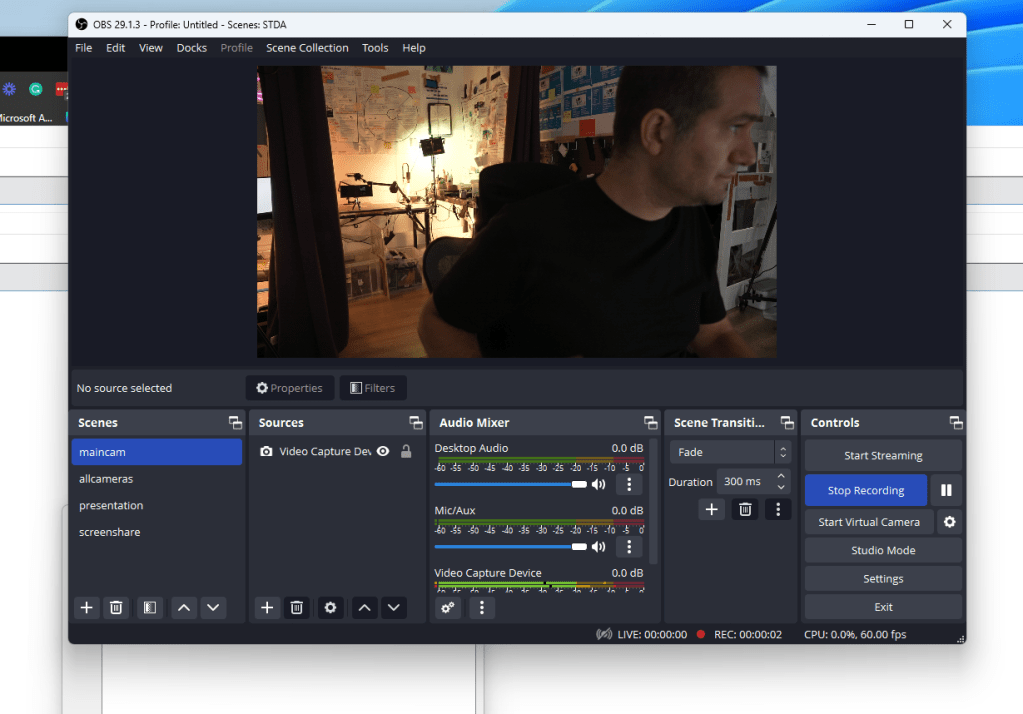Decrease transition duration with down arrow
Image resolution: width=1023 pixels, height=714 pixels.
point(781,488)
